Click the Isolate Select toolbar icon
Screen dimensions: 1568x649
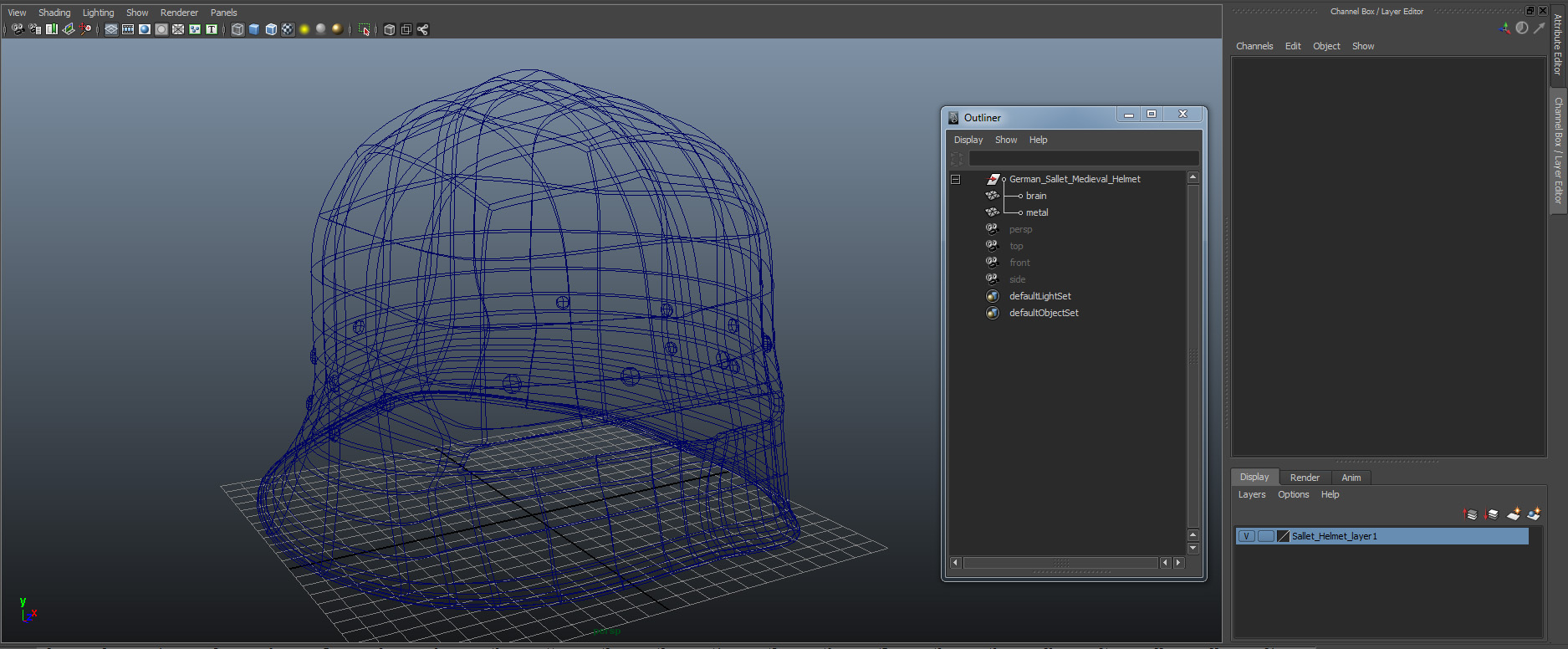(x=364, y=29)
